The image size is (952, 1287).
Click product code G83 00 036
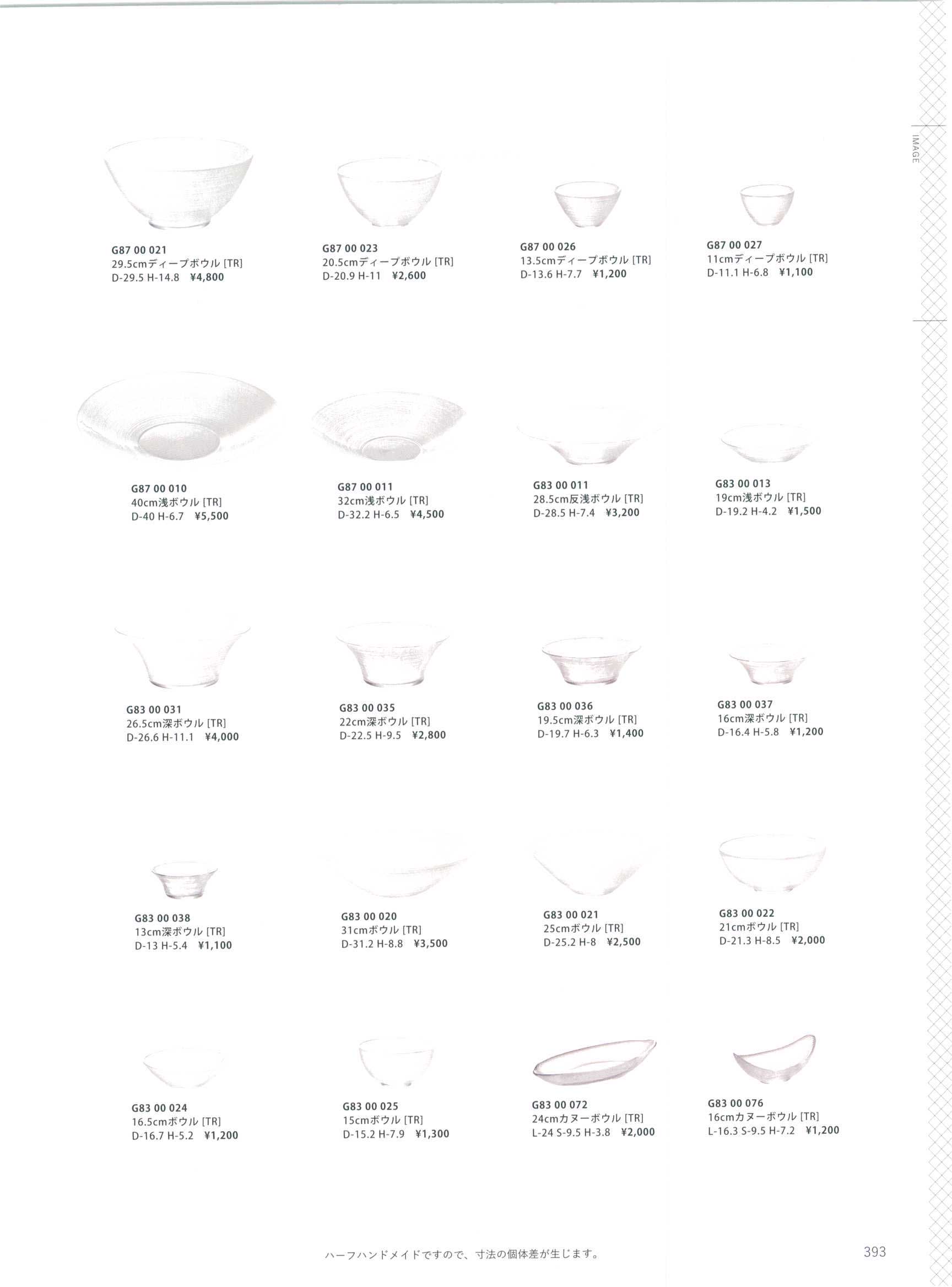tap(565, 706)
